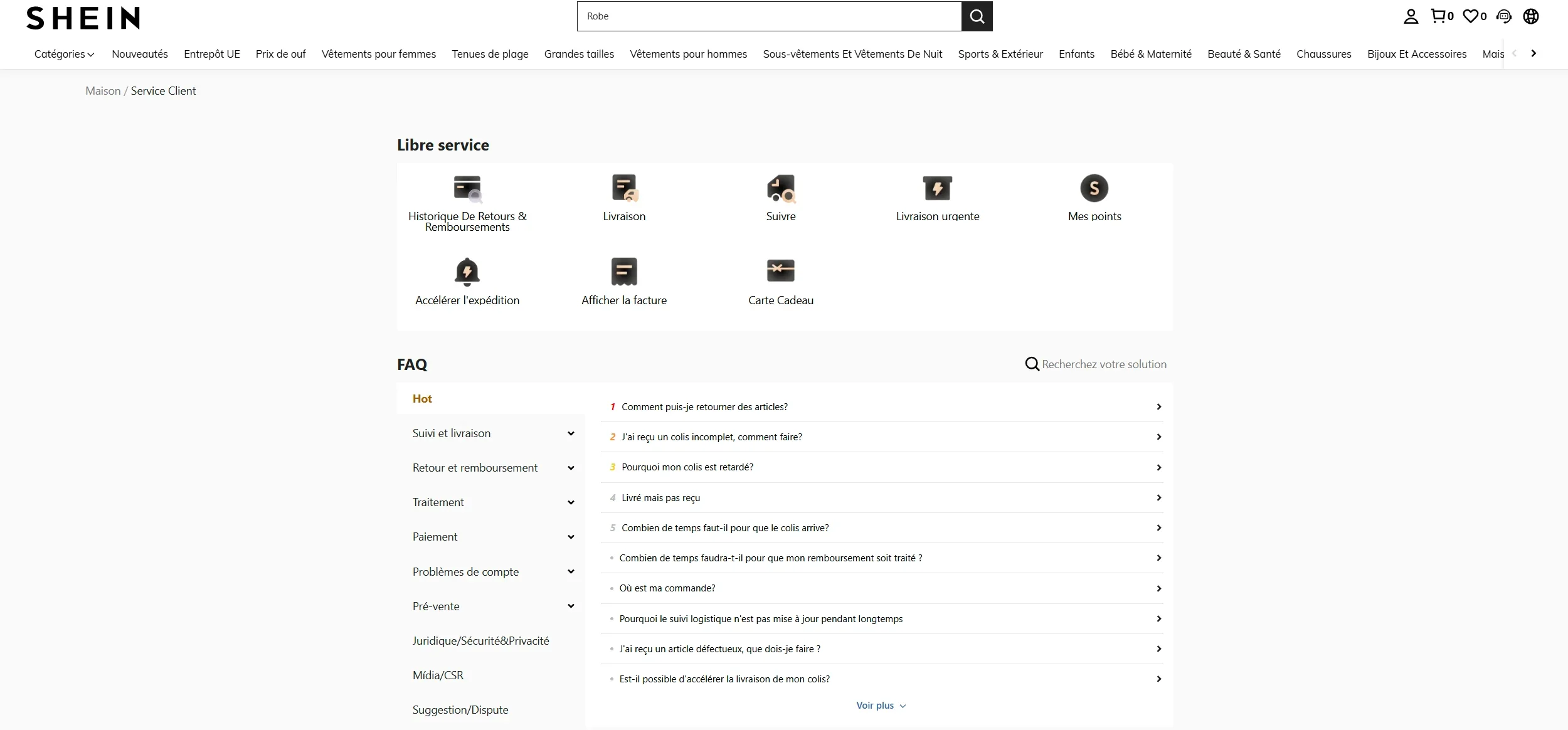
Task: Select Juridique/Sécurité&Privacité category
Action: tap(480, 641)
